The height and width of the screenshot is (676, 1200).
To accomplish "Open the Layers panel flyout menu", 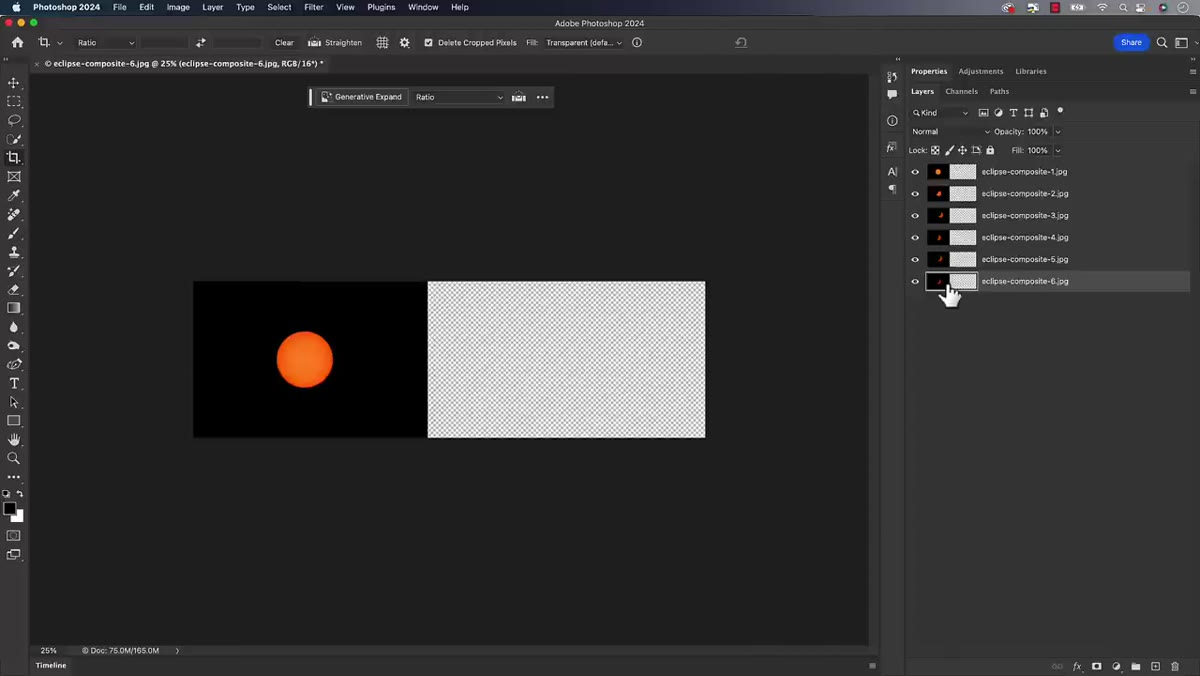I will pos(1192,92).
